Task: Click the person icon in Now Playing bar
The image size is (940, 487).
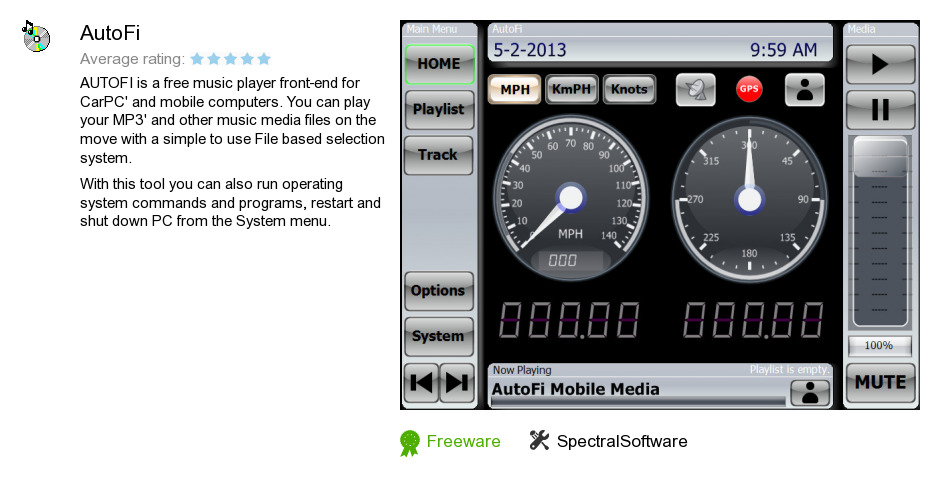Action: [x=810, y=393]
